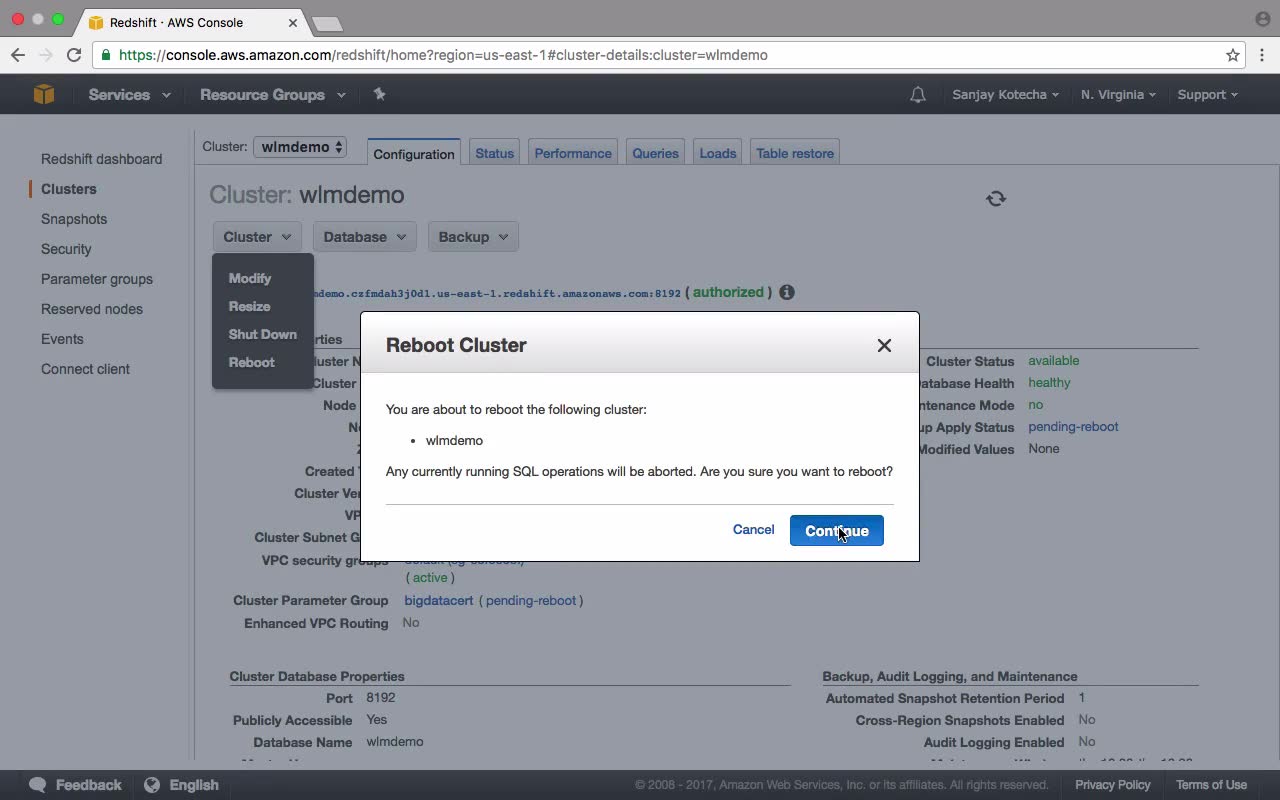Open Reserved nodes in the sidebar
Screen dimensions: 1280x800
coord(92,309)
